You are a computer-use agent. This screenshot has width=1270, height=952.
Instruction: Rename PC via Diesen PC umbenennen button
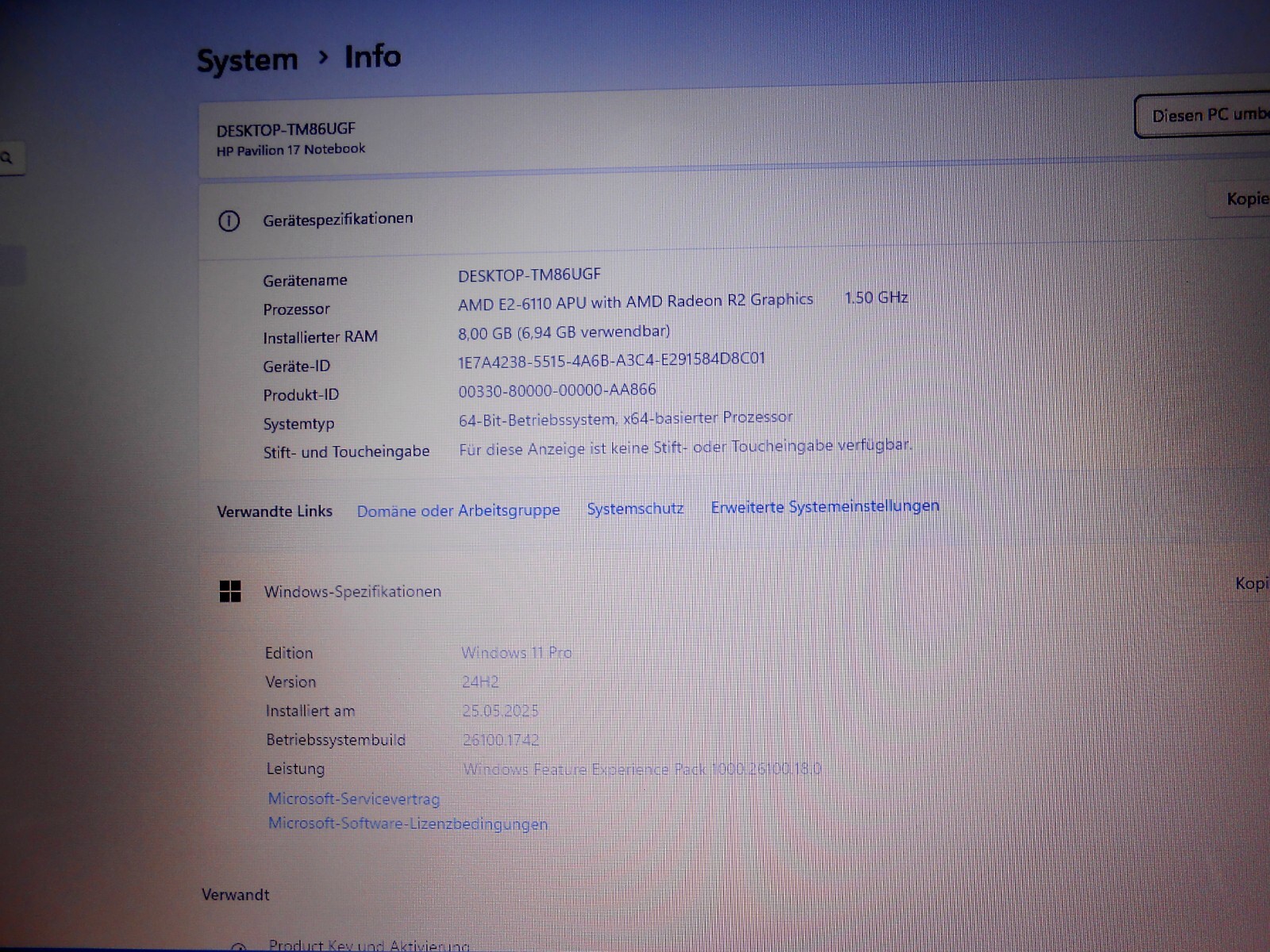(1203, 116)
